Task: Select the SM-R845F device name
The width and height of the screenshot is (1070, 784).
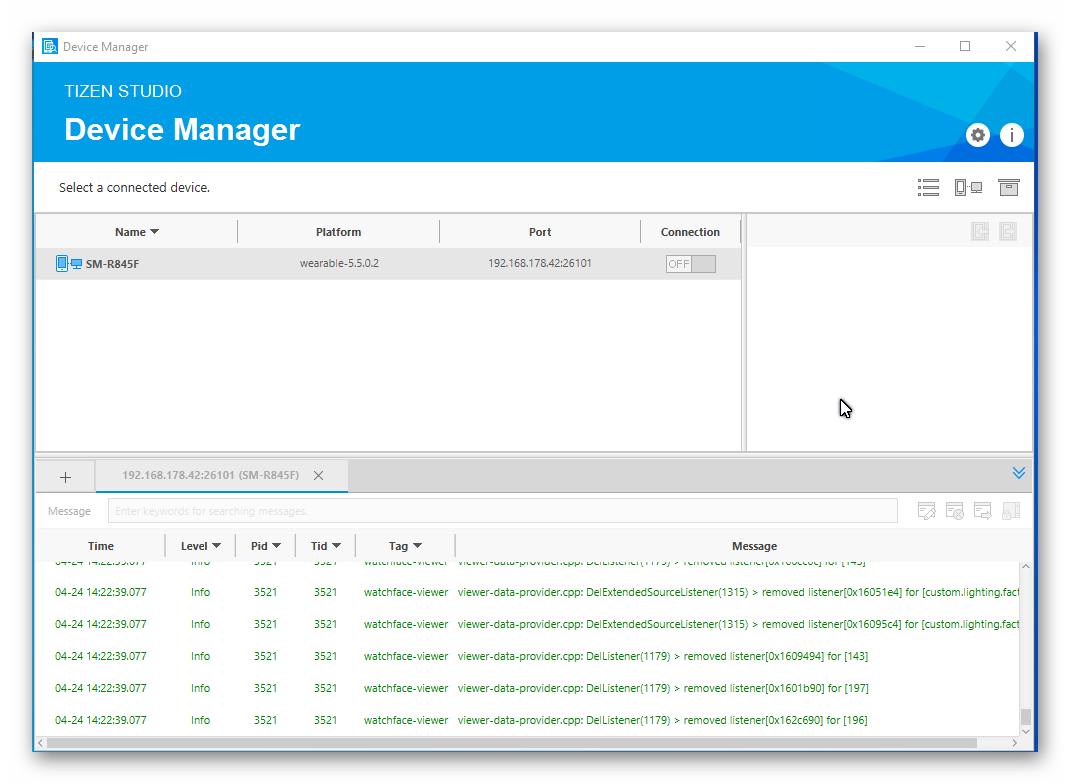Action: 113,264
